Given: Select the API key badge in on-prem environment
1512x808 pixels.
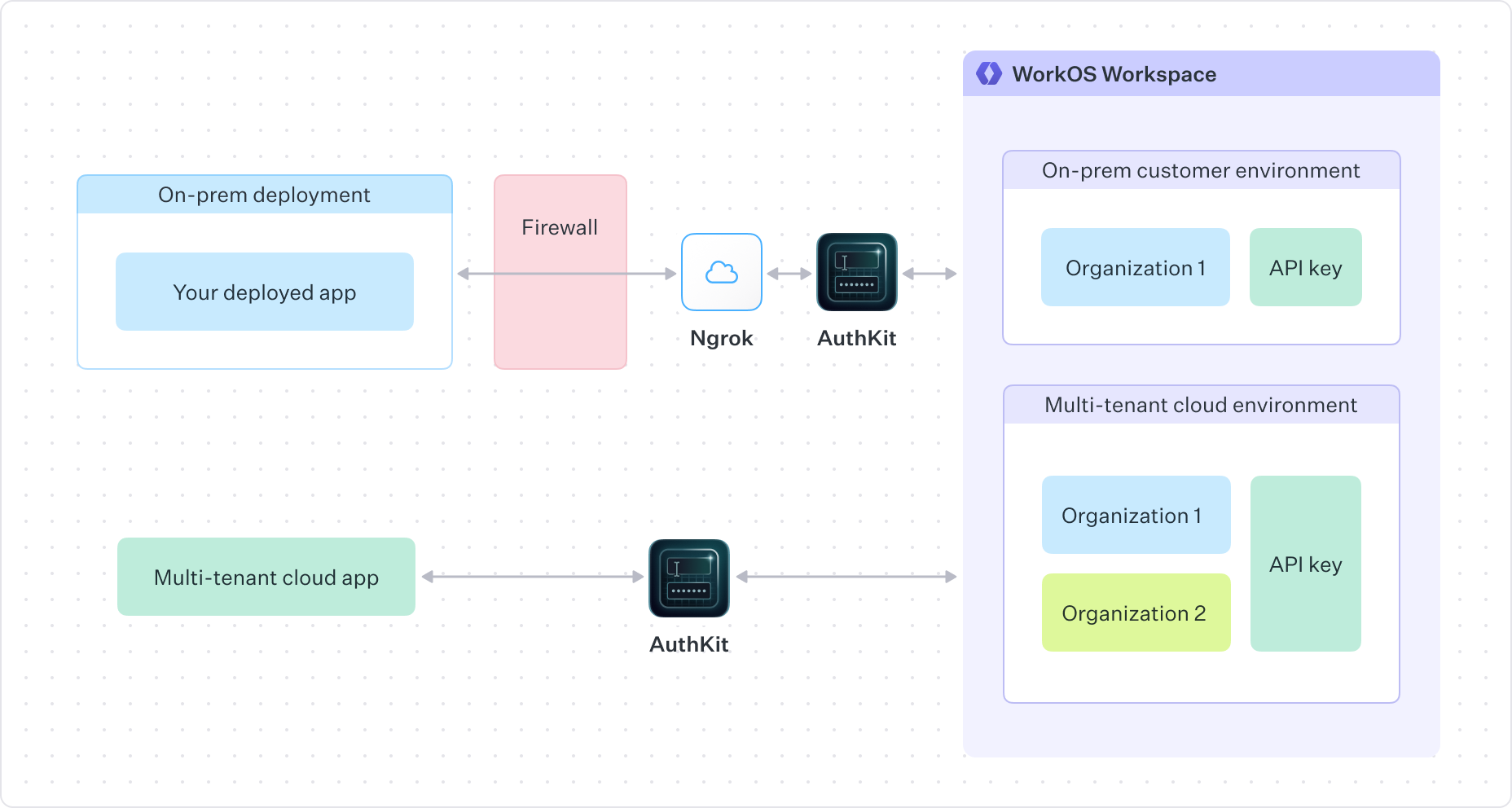Looking at the screenshot, I should coord(1305,267).
